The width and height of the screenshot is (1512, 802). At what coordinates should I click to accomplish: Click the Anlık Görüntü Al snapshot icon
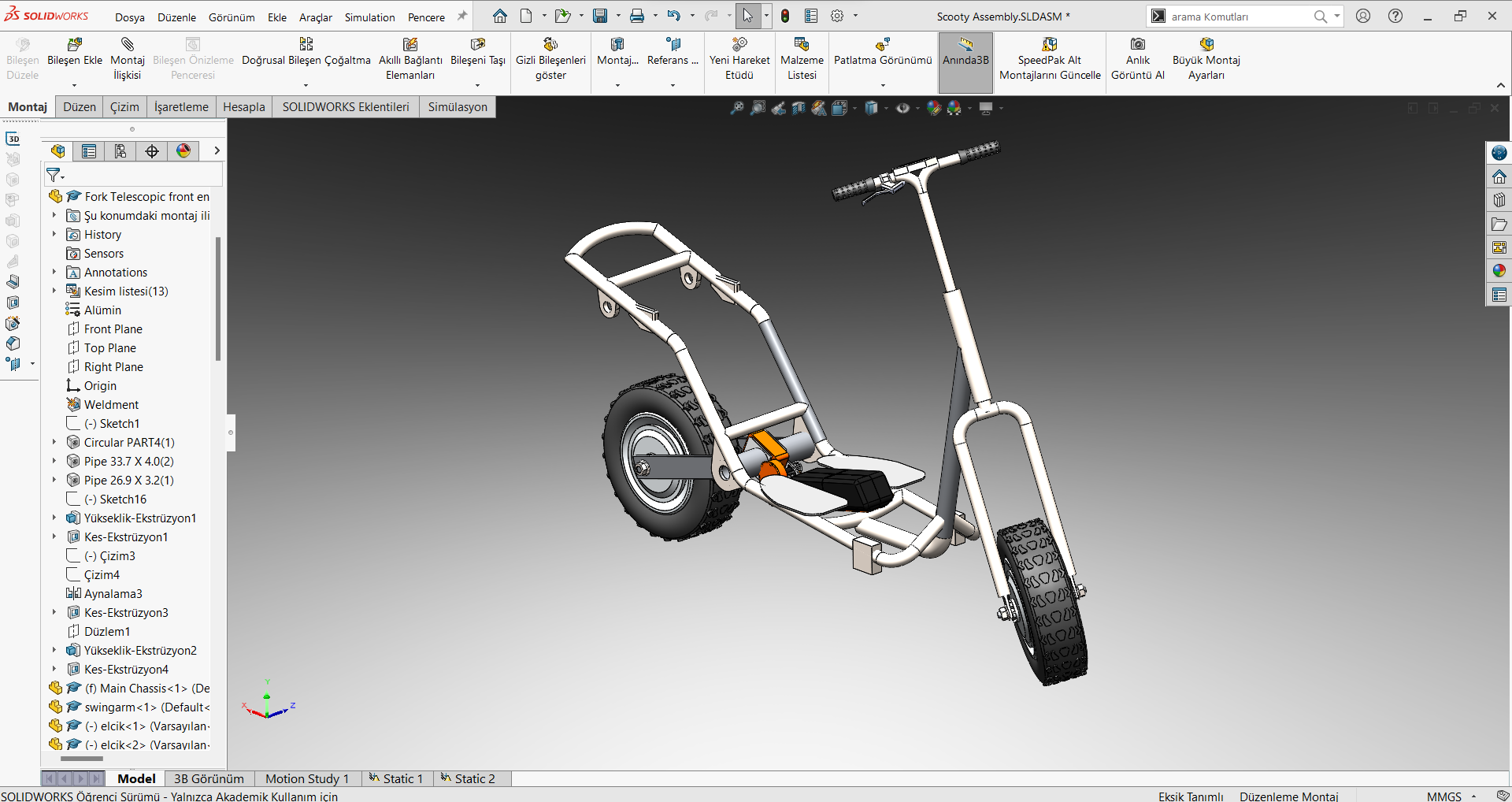pos(1137,45)
